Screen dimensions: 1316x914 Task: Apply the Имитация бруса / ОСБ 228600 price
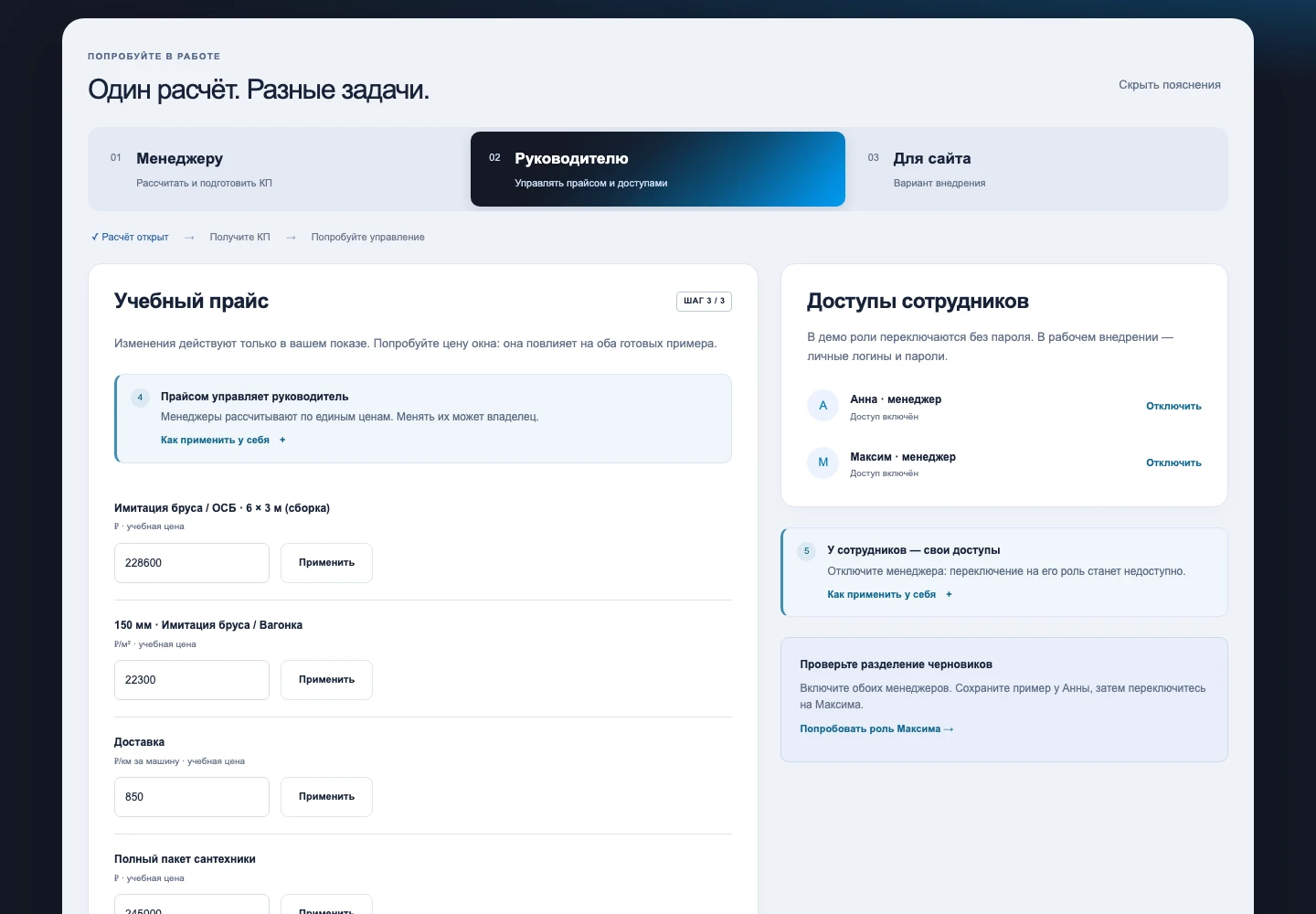tap(326, 563)
